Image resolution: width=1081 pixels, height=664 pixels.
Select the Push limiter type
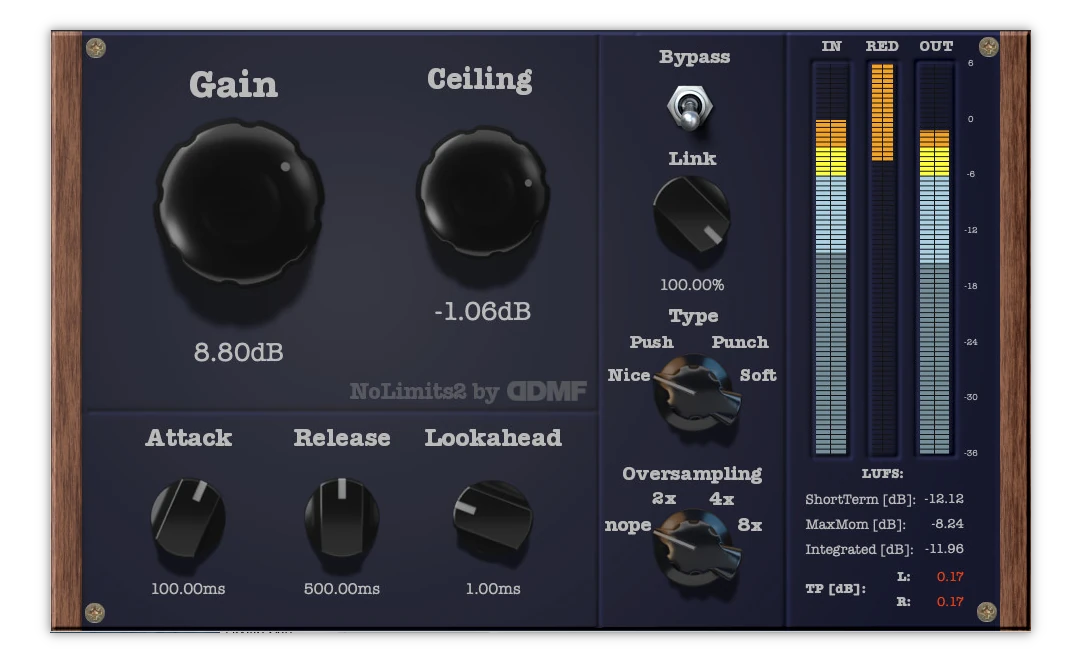[x=651, y=342]
